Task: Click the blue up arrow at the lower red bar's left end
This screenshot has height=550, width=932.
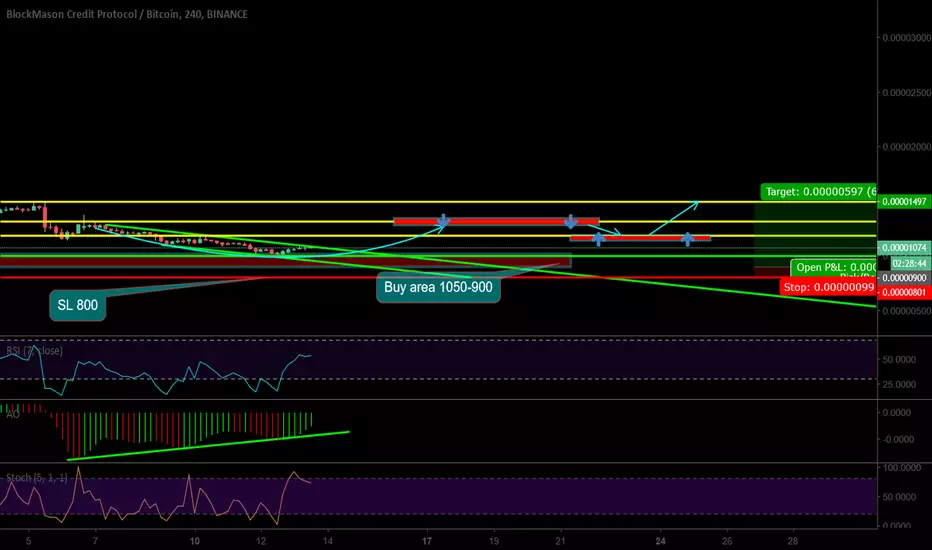Action: point(598,239)
